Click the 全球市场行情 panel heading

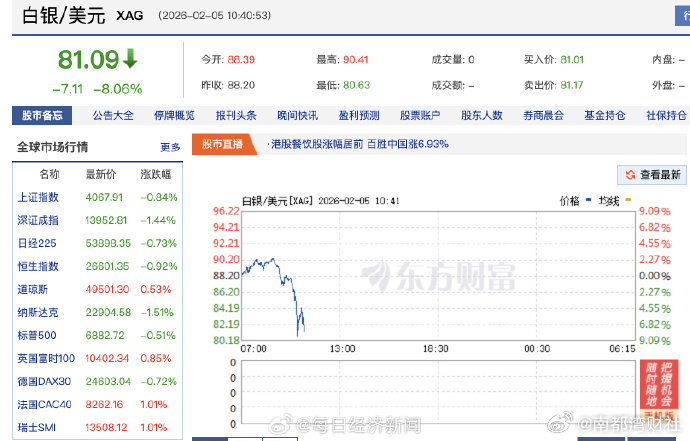(52, 147)
